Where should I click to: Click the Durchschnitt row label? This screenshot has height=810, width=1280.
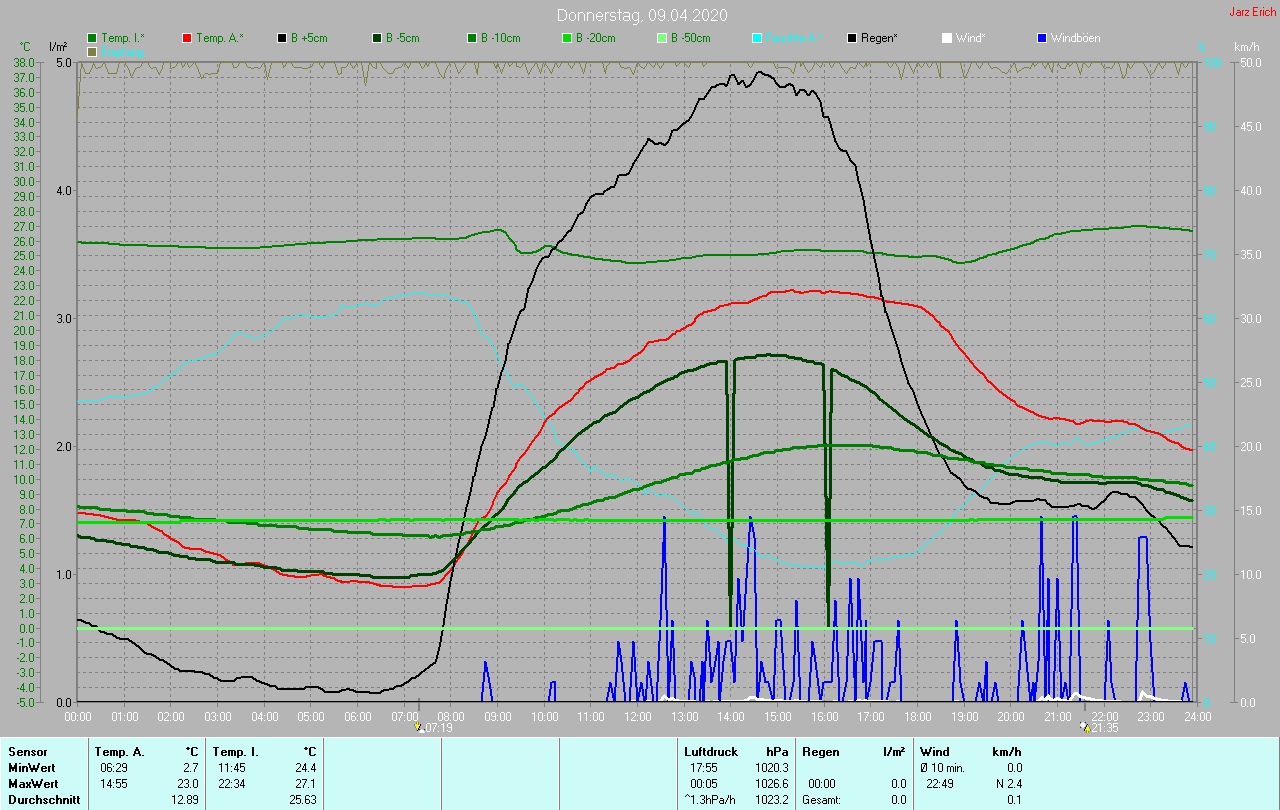[x=44, y=800]
